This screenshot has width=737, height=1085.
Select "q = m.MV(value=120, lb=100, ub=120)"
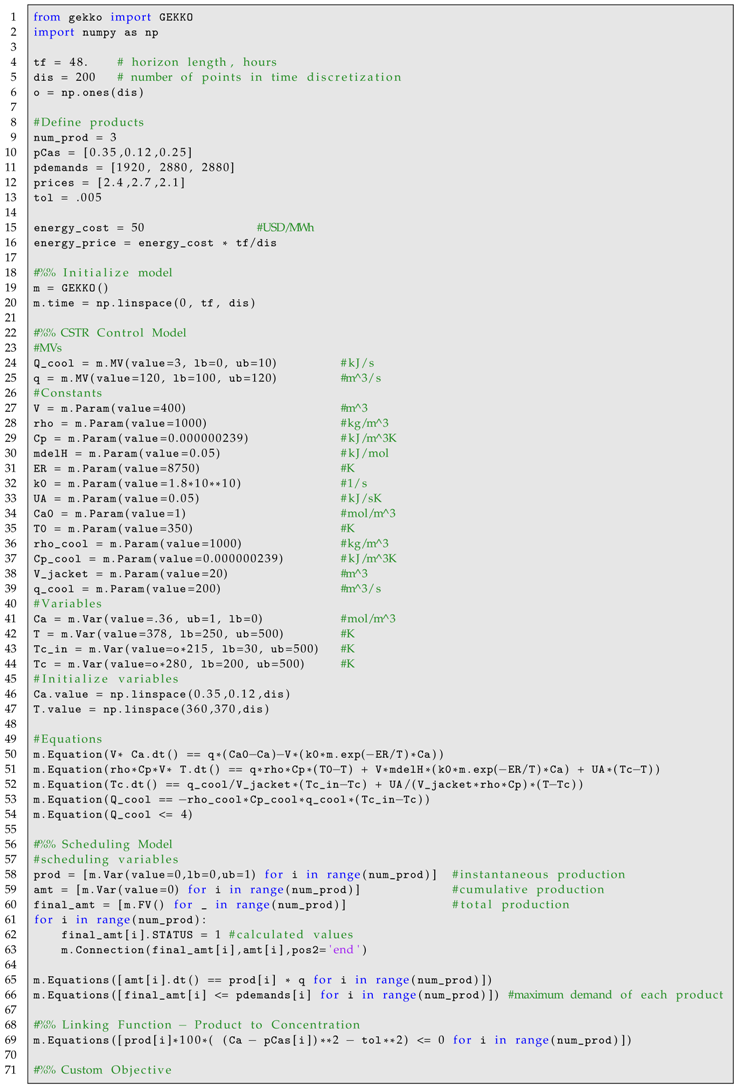(155, 379)
